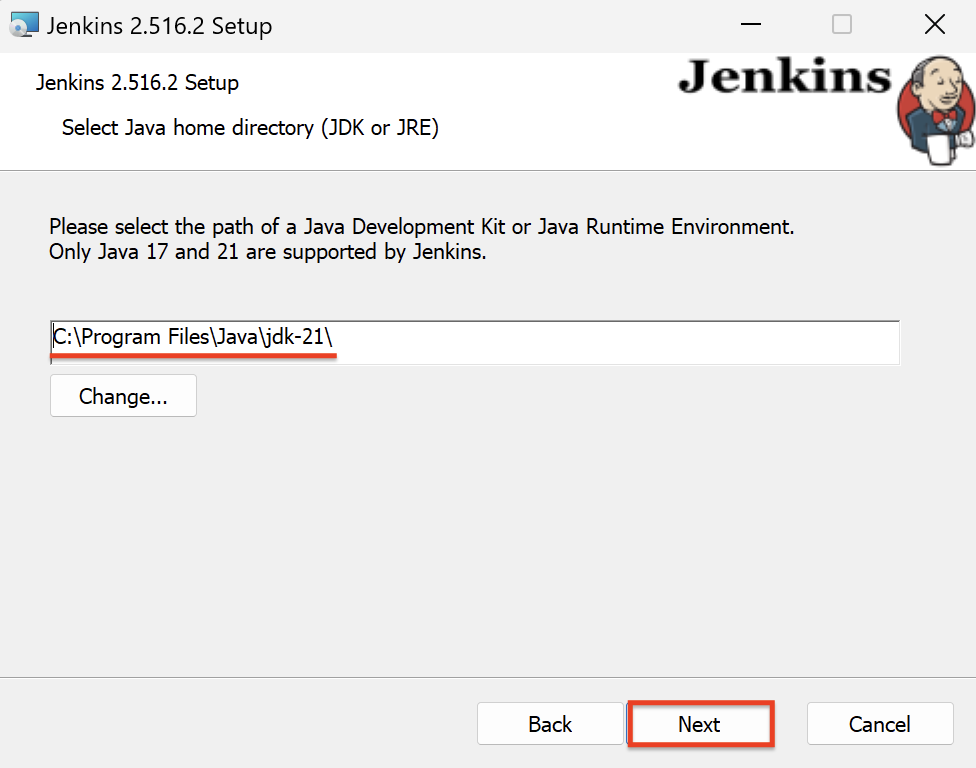976x768 pixels.
Task: Click 'Select Java home directory' subtitle
Action: coord(250,128)
